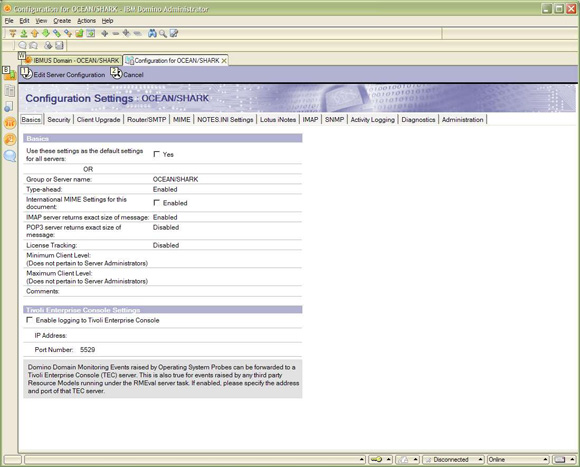The height and width of the screenshot is (467, 580).
Task: Click the first plus expand toolbar icon
Action: (x=105, y=34)
